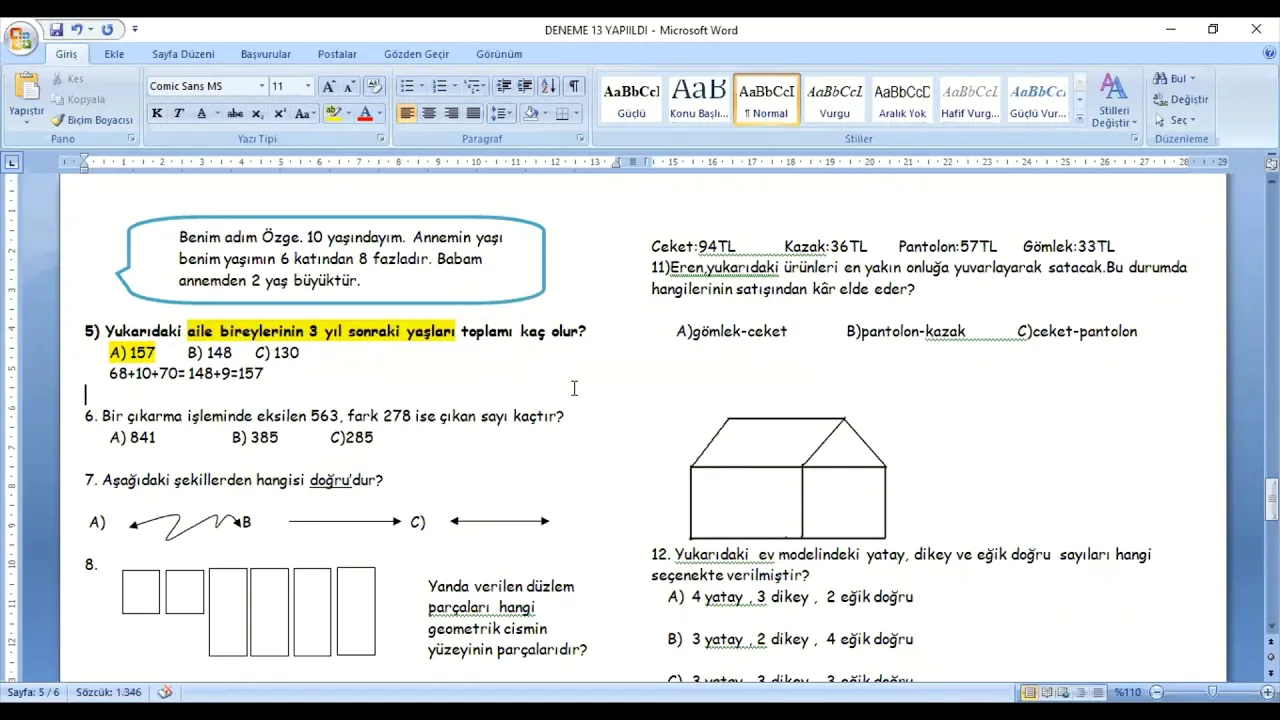Click Kopyala to copy selection

point(78,99)
